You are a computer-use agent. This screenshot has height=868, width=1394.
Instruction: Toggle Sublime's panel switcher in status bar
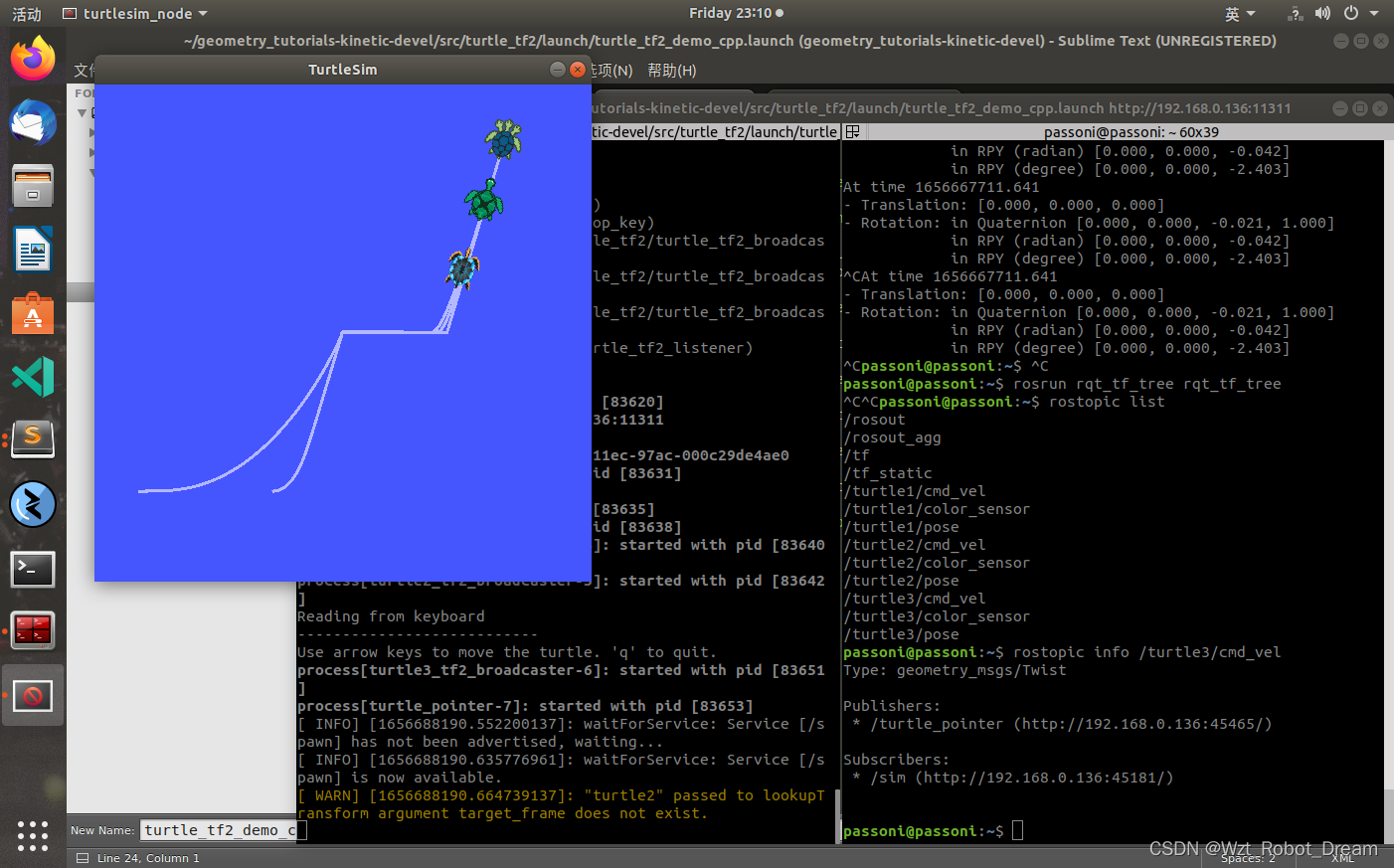(x=83, y=858)
